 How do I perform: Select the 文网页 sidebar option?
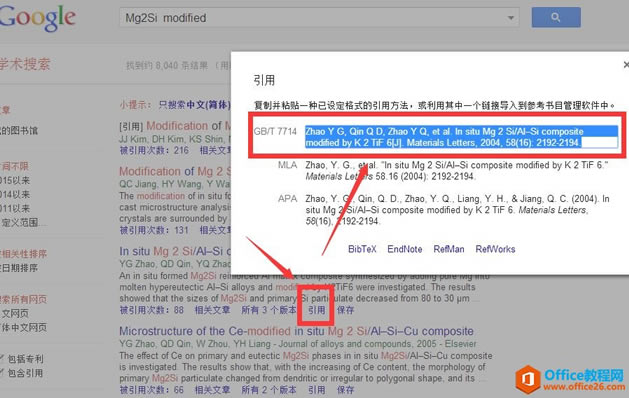click(14, 313)
